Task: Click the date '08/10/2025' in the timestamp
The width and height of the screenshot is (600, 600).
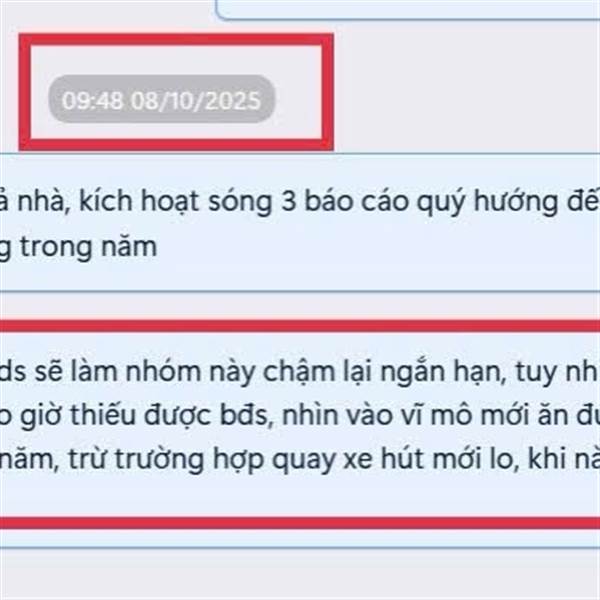Action: (x=195, y=101)
